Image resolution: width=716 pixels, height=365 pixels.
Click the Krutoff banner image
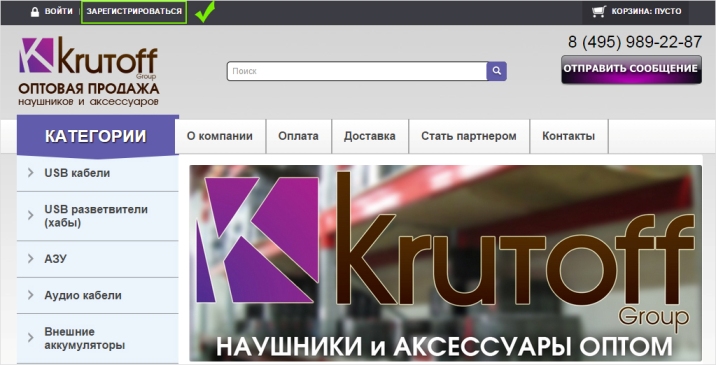click(x=445, y=263)
